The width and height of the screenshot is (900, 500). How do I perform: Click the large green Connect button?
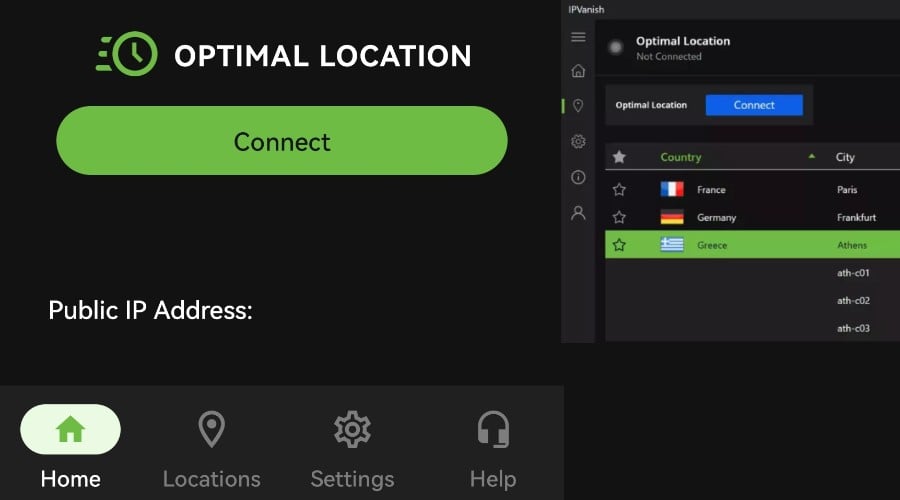pyautogui.click(x=282, y=141)
